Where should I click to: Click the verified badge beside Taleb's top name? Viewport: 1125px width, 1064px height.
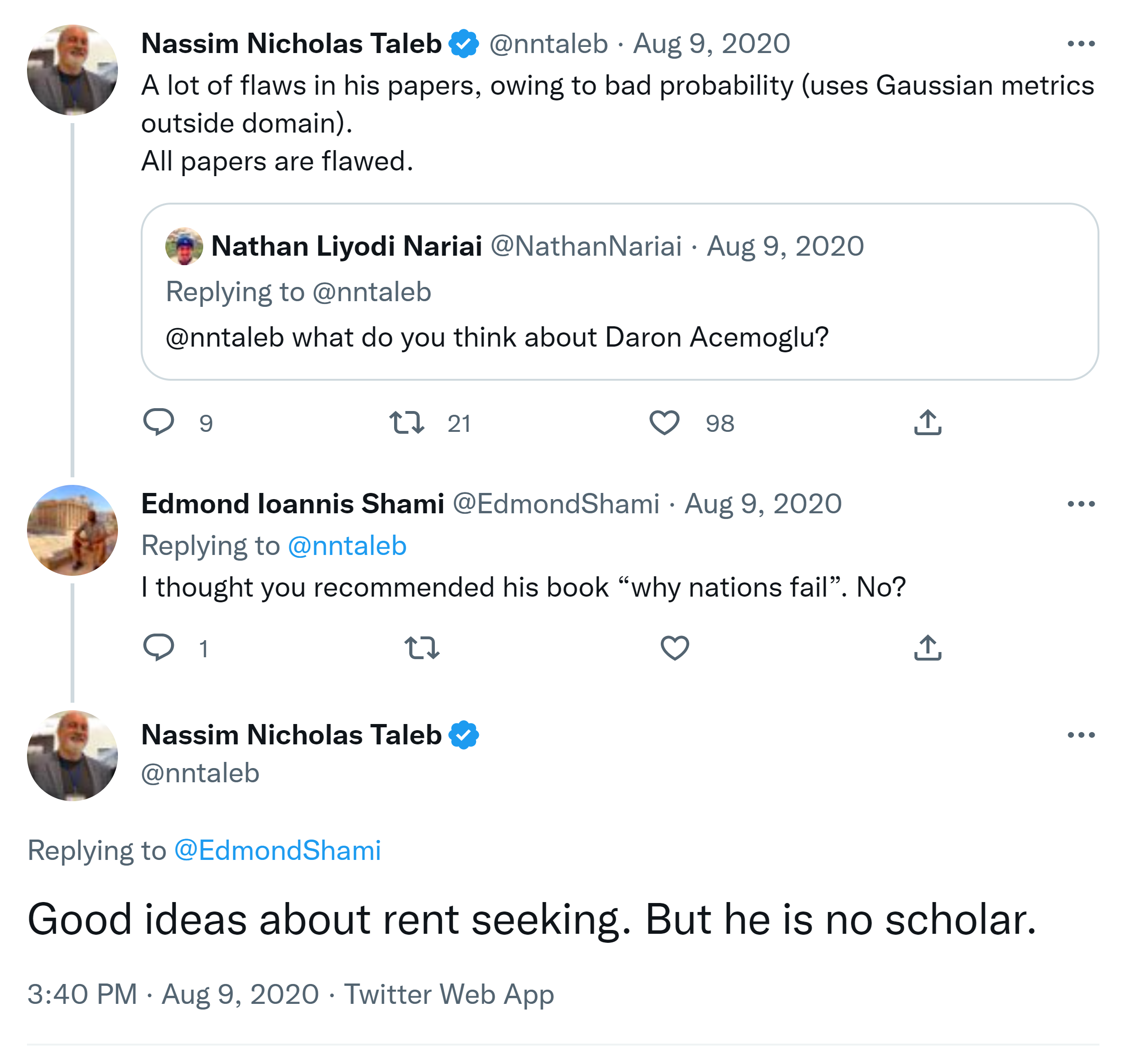click(464, 44)
